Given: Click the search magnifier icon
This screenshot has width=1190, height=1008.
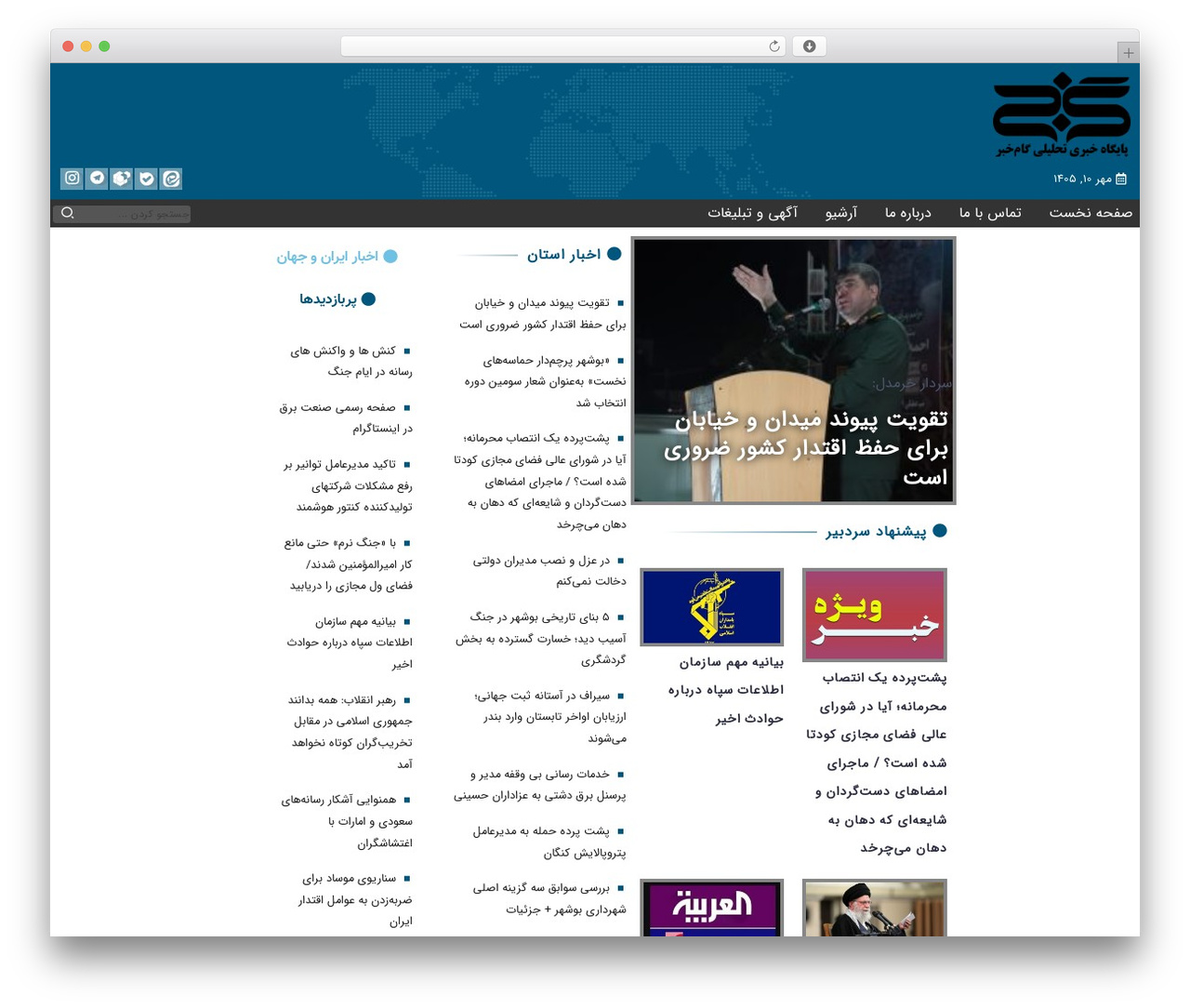Looking at the screenshot, I should [x=67, y=213].
